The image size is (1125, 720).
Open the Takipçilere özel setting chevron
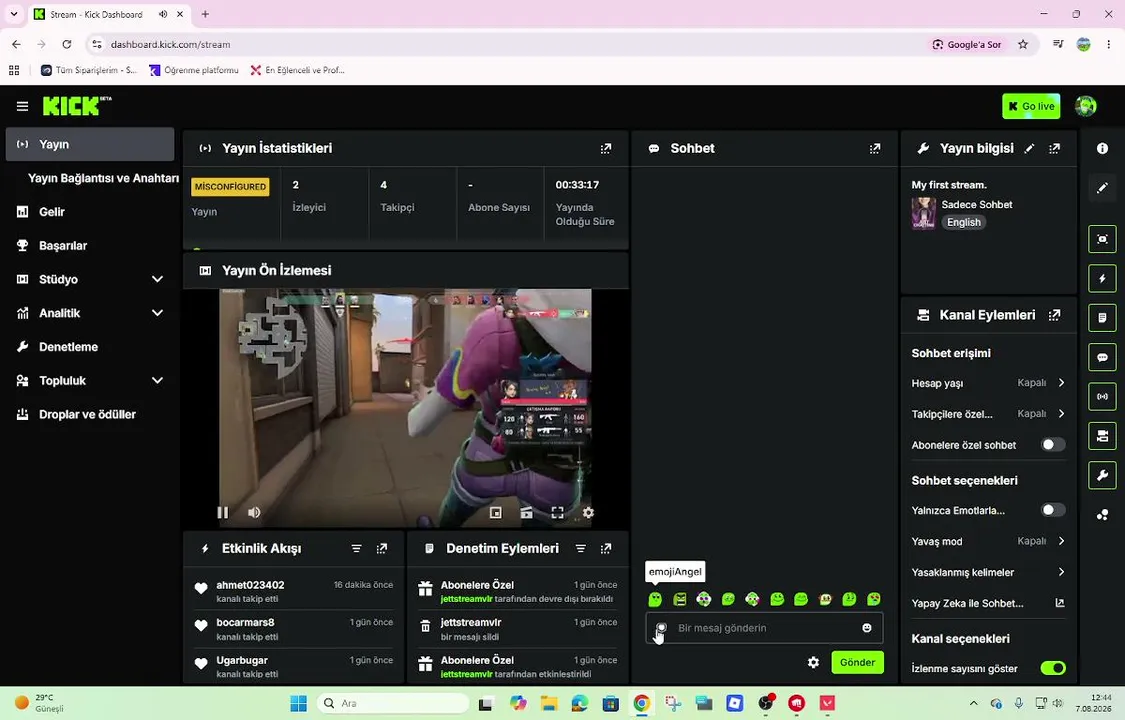[1061, 414]
